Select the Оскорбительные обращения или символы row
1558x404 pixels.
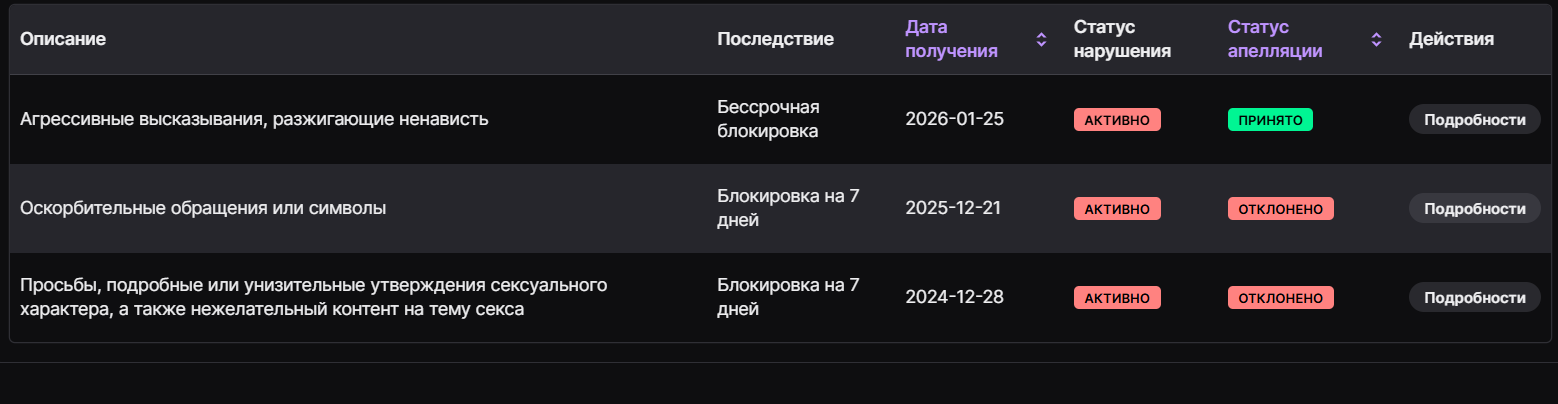(x=203, y=209)
